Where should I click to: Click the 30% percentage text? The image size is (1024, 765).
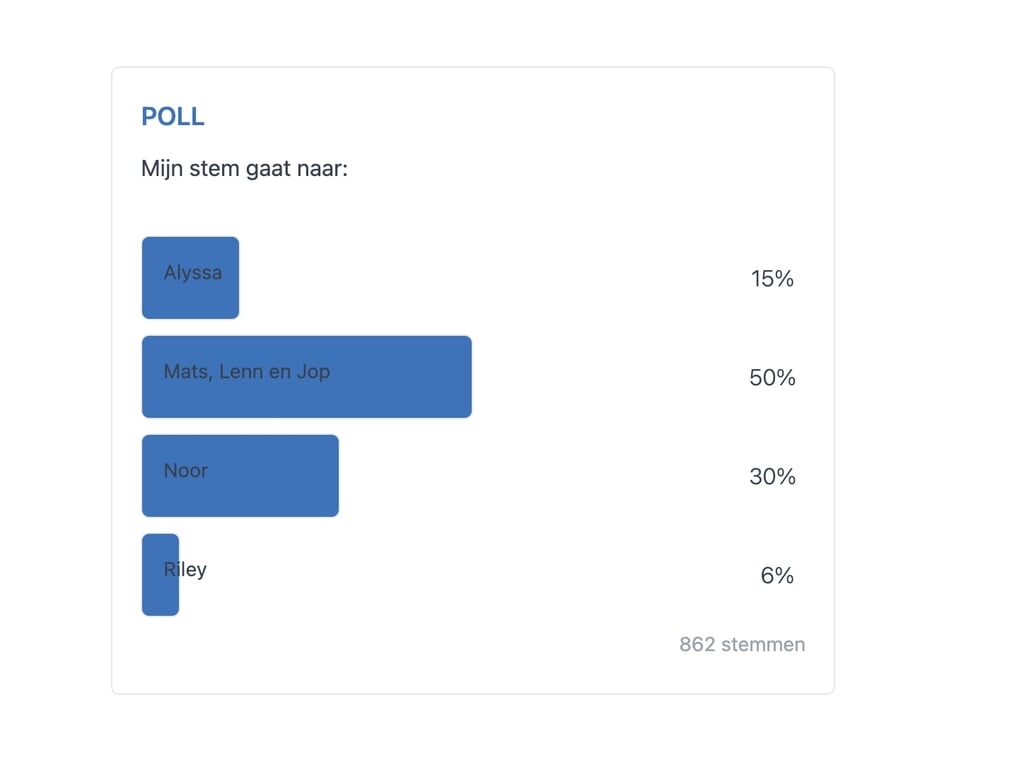click(772, 477)
